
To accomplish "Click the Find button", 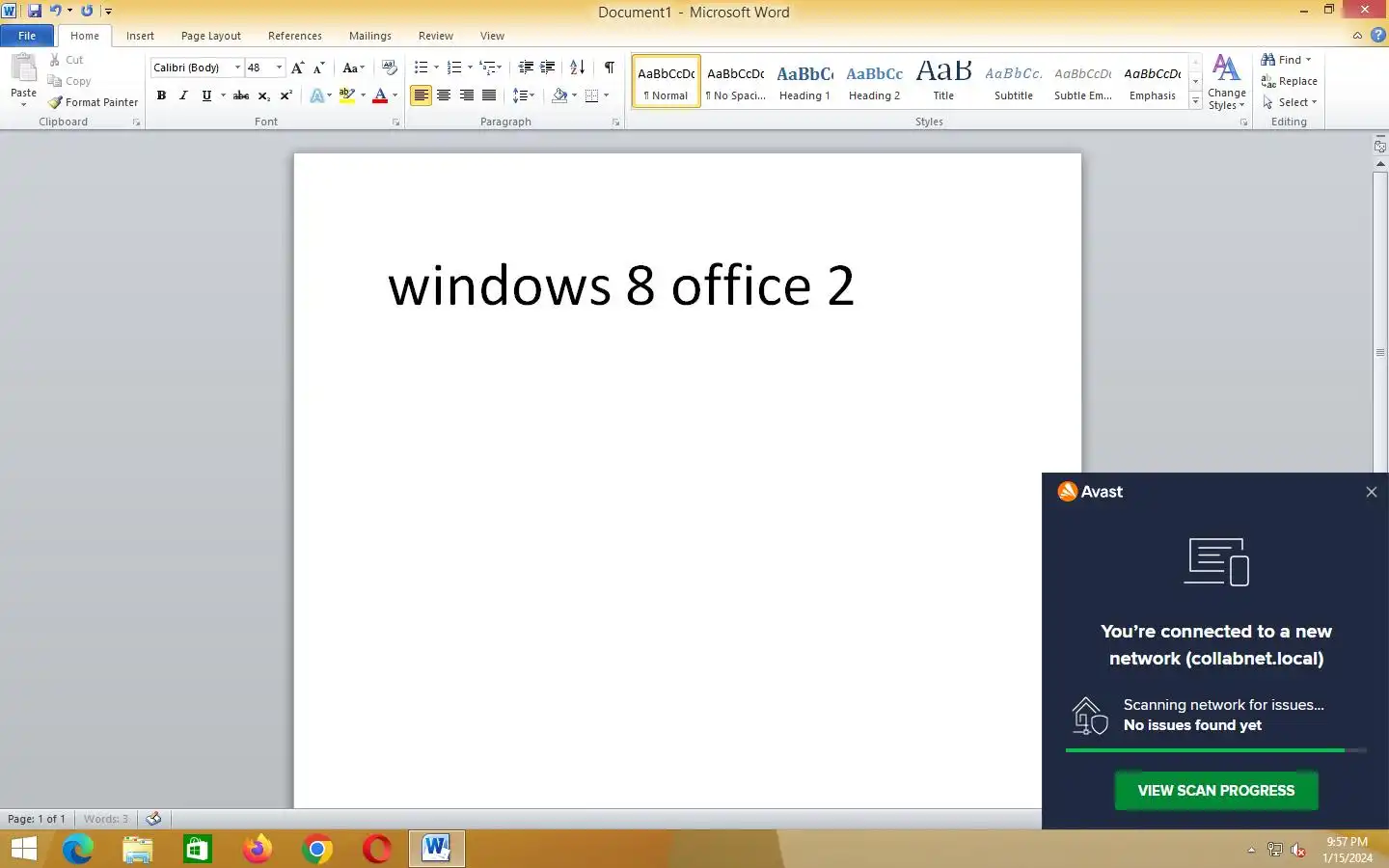I will pyautogui.click(x=1287, y=60).
